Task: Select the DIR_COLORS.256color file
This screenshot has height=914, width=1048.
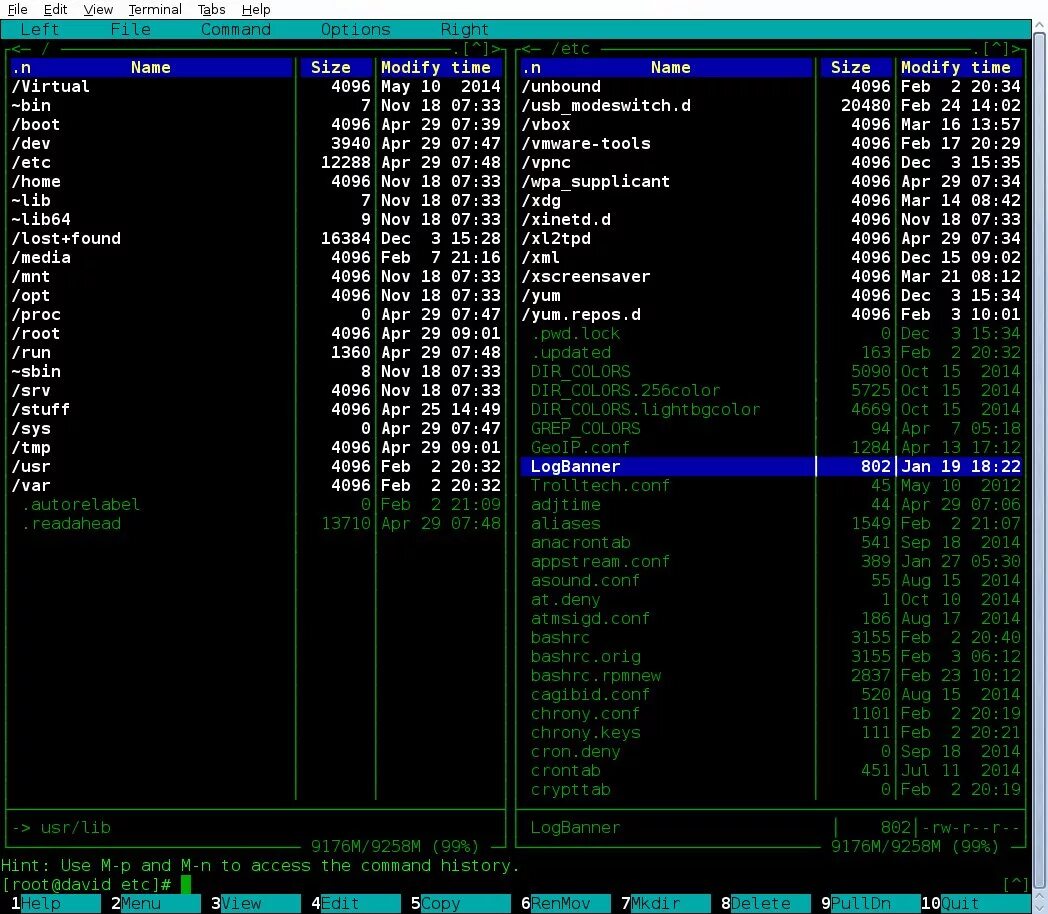Action: point(771,391)
